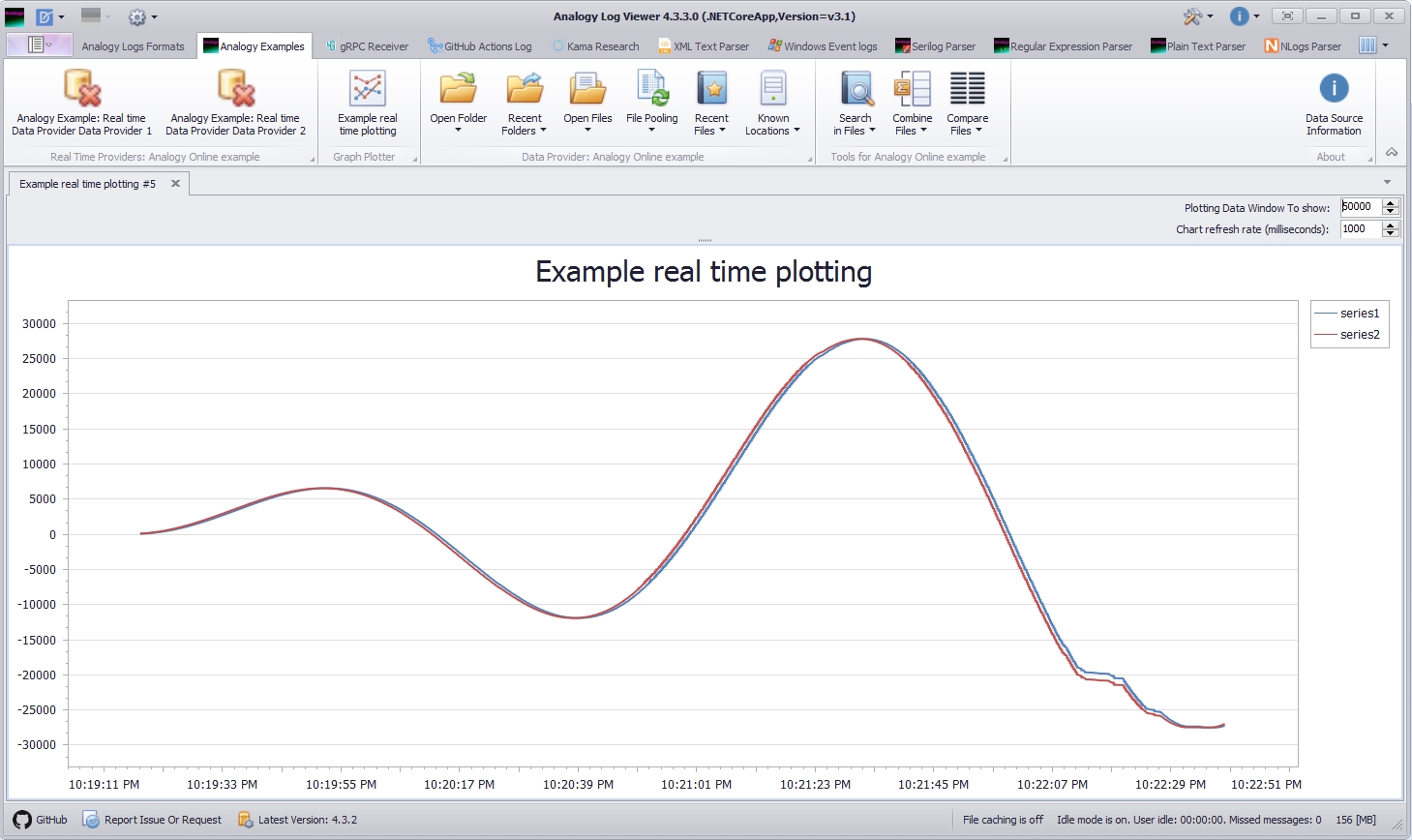Select the Example real time plotting tool
The image size is (1412, 840).
368,102
